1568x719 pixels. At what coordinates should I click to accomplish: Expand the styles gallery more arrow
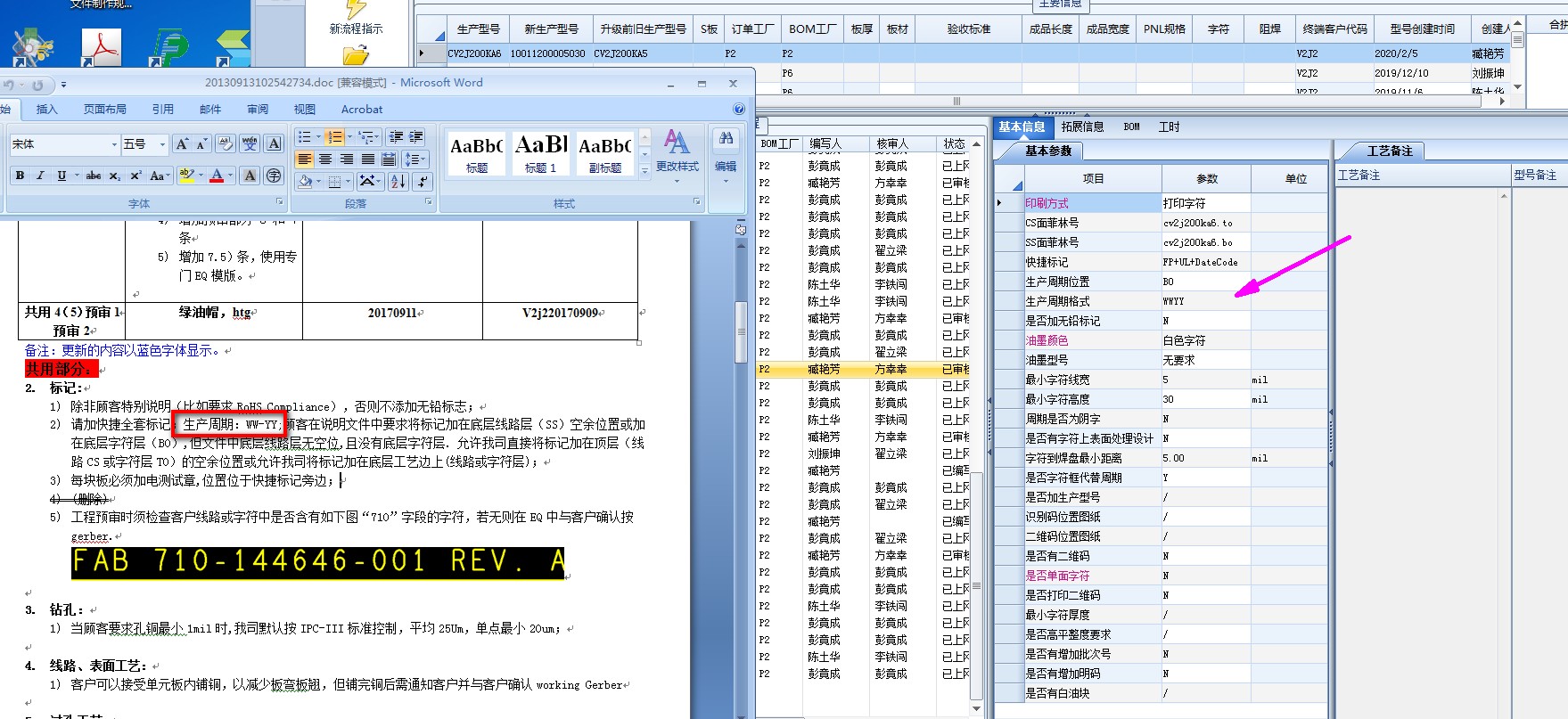(644, 171)
